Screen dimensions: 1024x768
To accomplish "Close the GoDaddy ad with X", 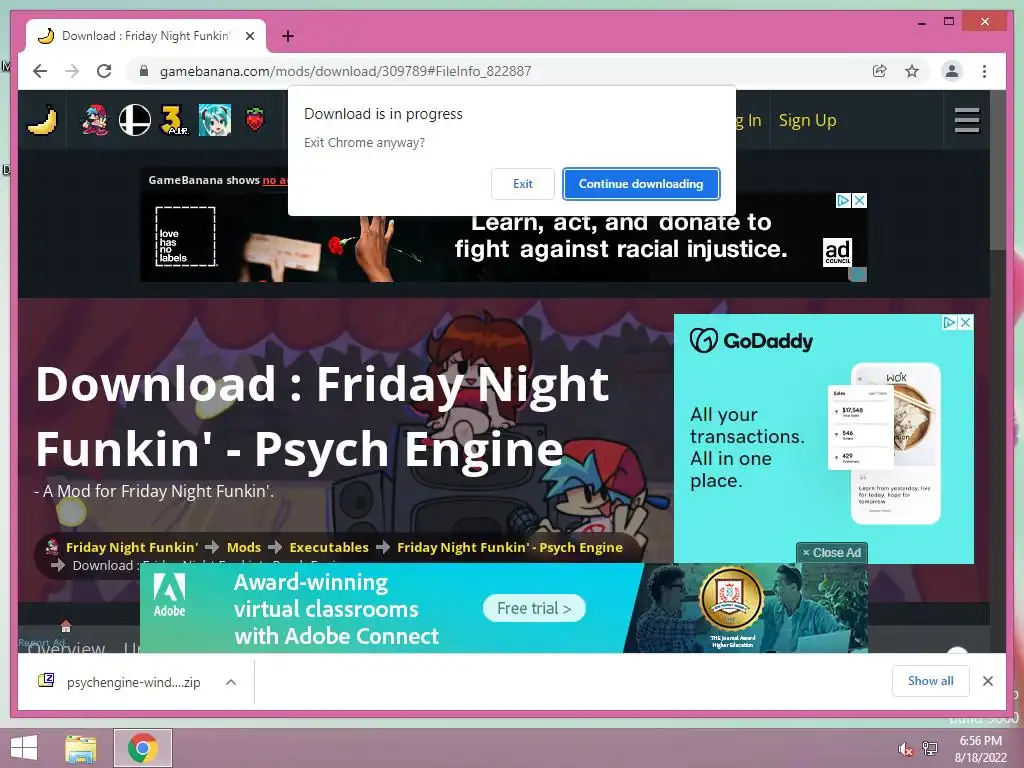I will point(965,323).
